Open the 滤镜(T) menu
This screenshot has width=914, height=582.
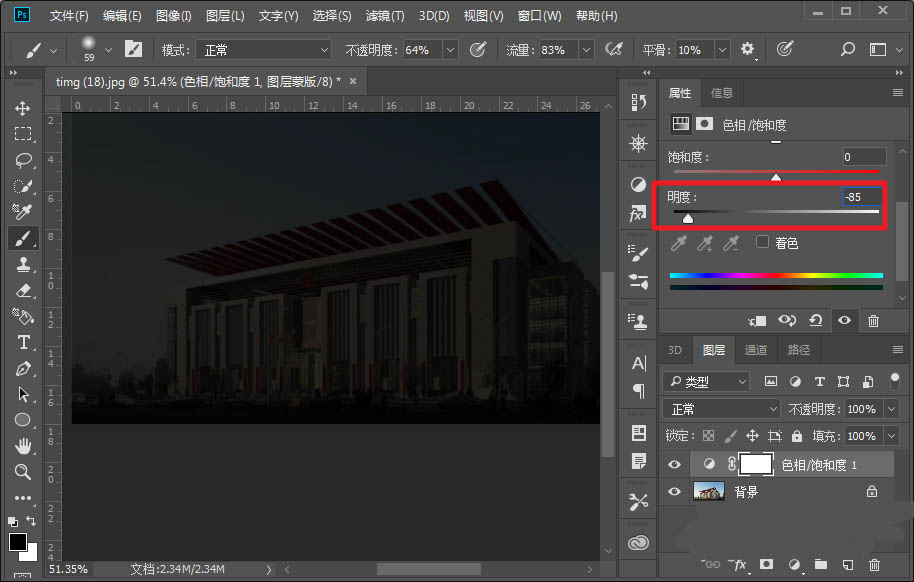(x=385, y=16)
